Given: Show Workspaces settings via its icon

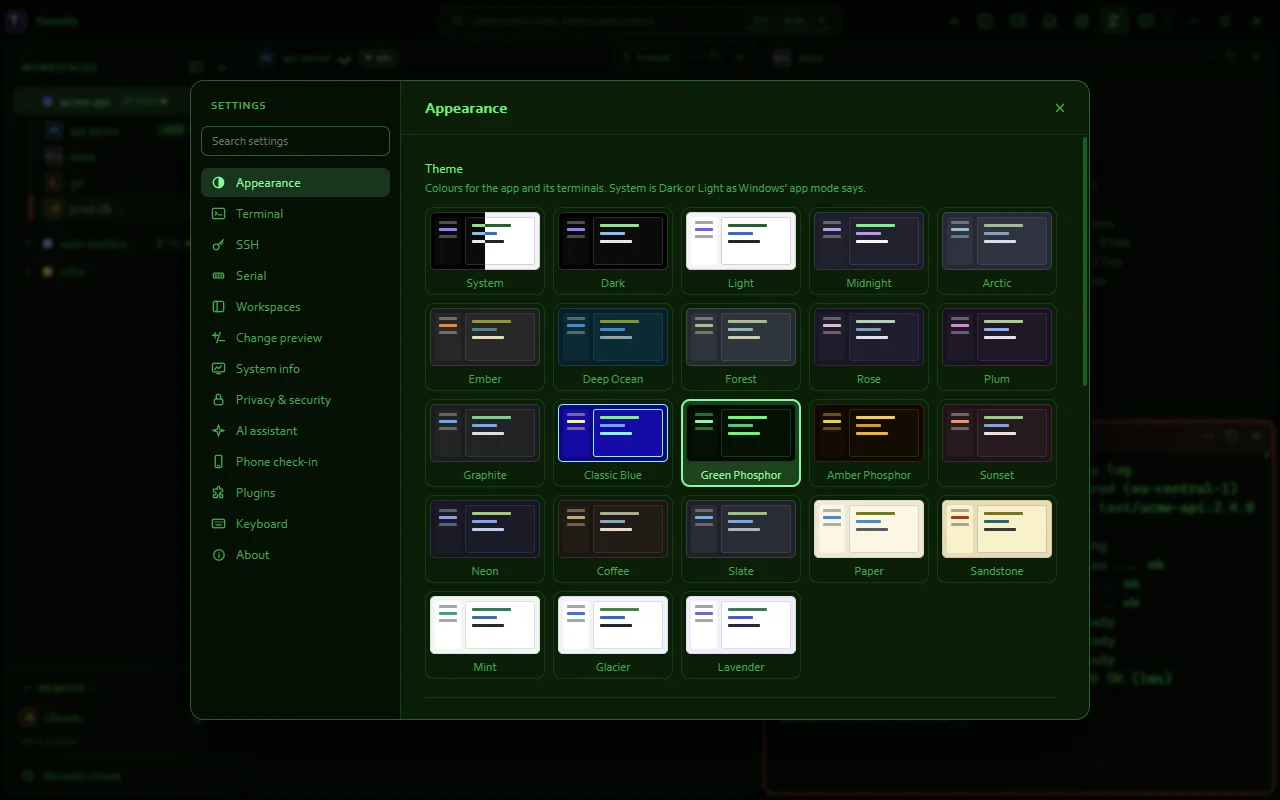Looking at the screenshot, I should click(218, 307).
